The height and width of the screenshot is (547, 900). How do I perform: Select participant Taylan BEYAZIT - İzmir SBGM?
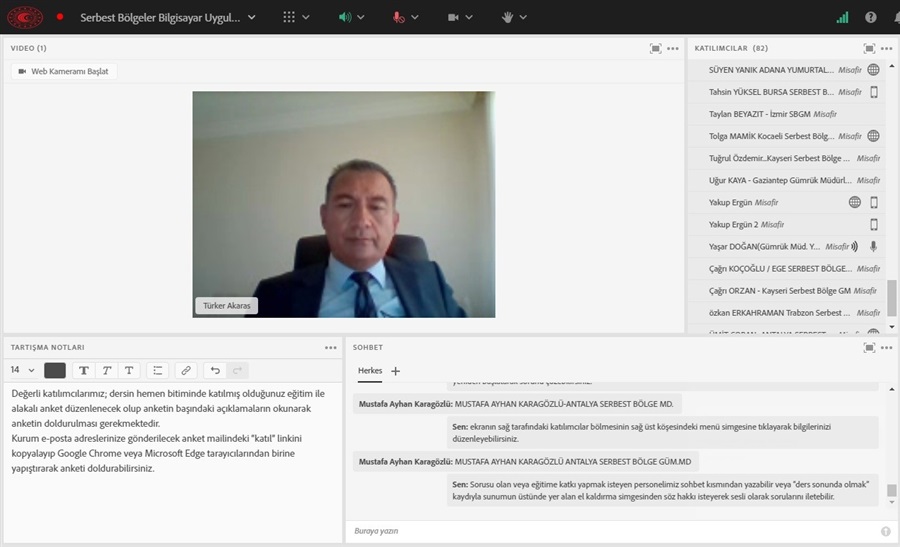click(x=786, y=114)
